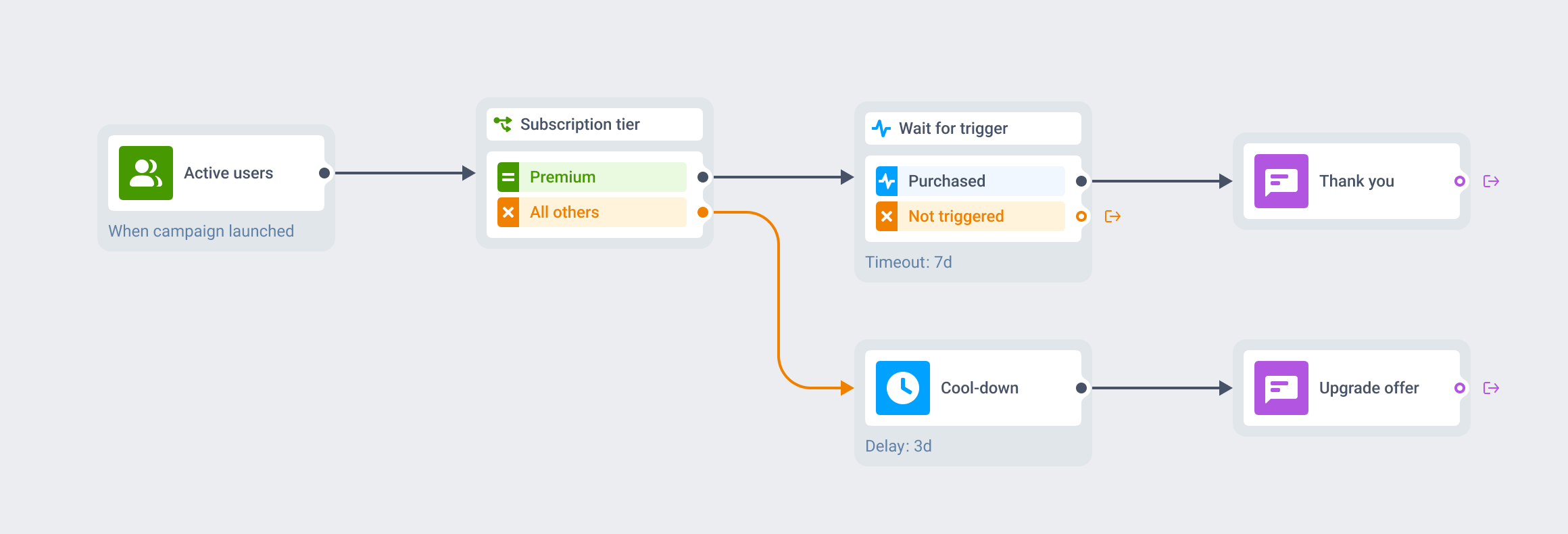Screen dimensions: 1568x534
Task: Click the Wait for trigger pulse icon
Action: pos(881,128)
